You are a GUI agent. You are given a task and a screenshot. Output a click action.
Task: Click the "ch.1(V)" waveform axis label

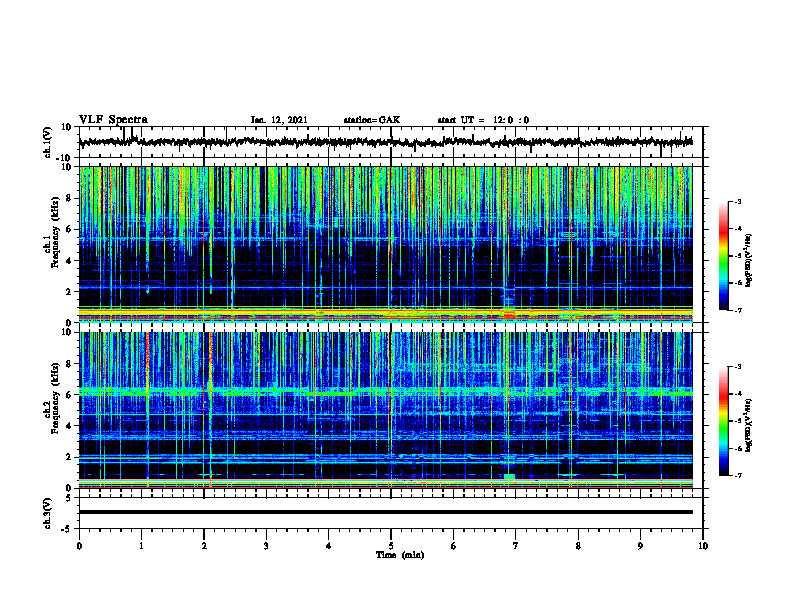tap(47, 142)
